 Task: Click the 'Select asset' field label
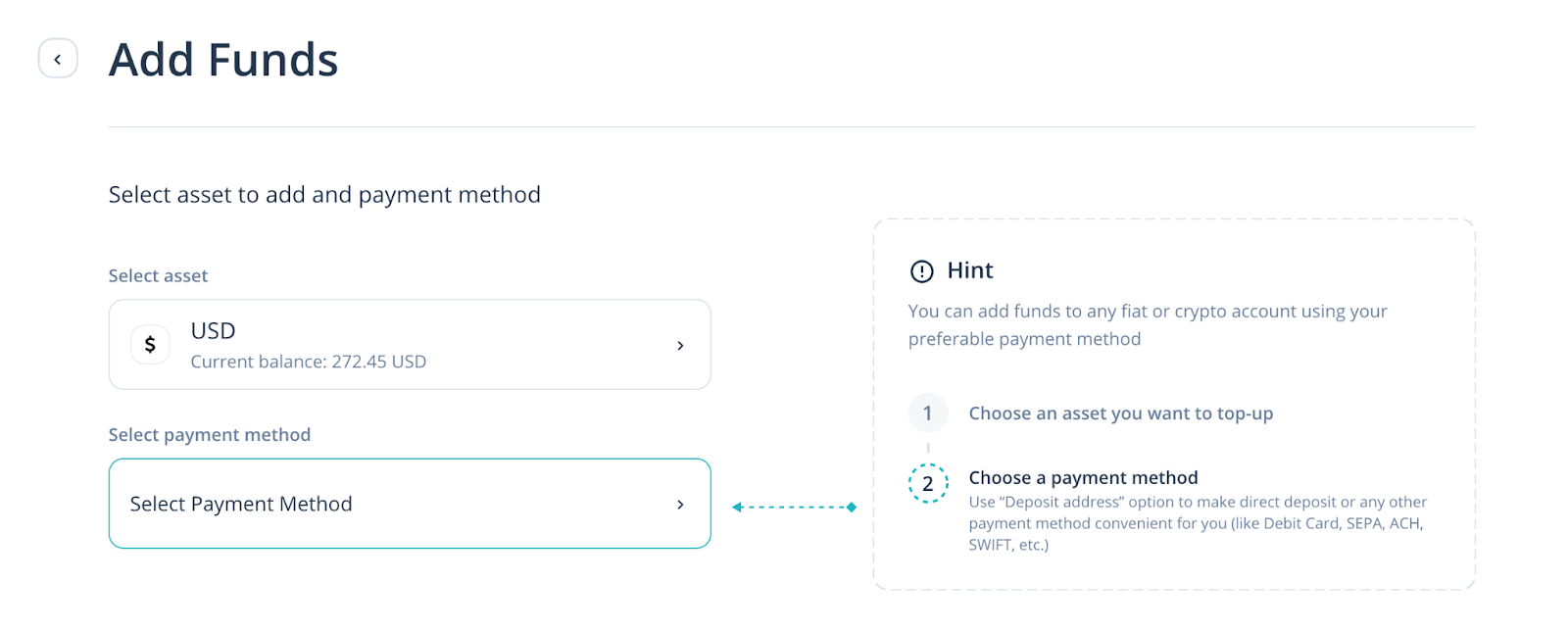[158, 276]
